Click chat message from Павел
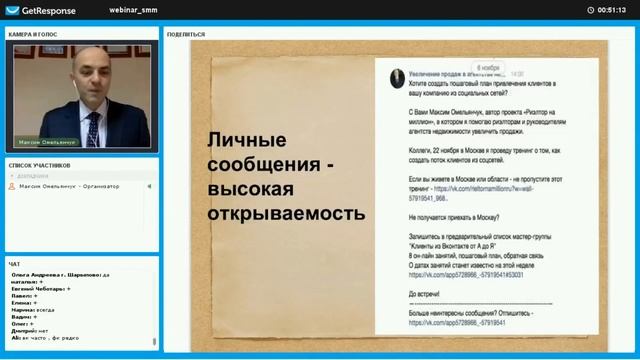This screenshot has height=360, width=640. (24, 296)
